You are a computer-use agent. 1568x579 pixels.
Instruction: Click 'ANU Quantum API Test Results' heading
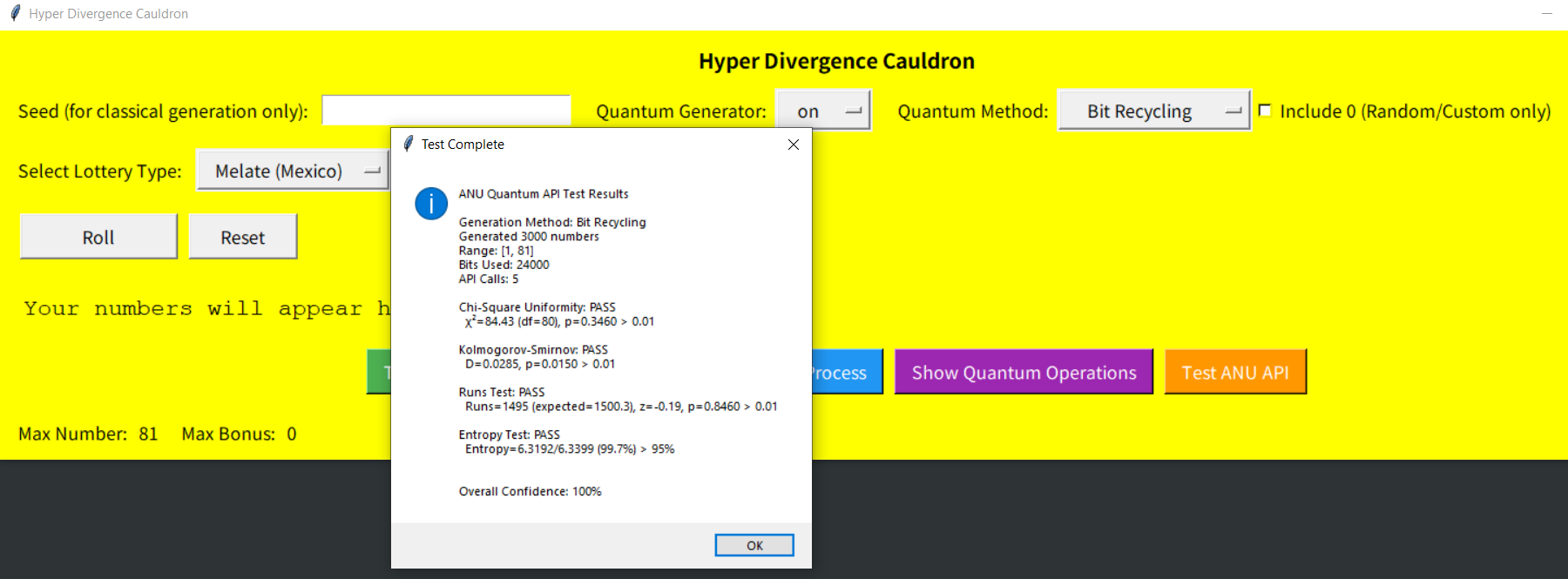[x=544, y=194]
